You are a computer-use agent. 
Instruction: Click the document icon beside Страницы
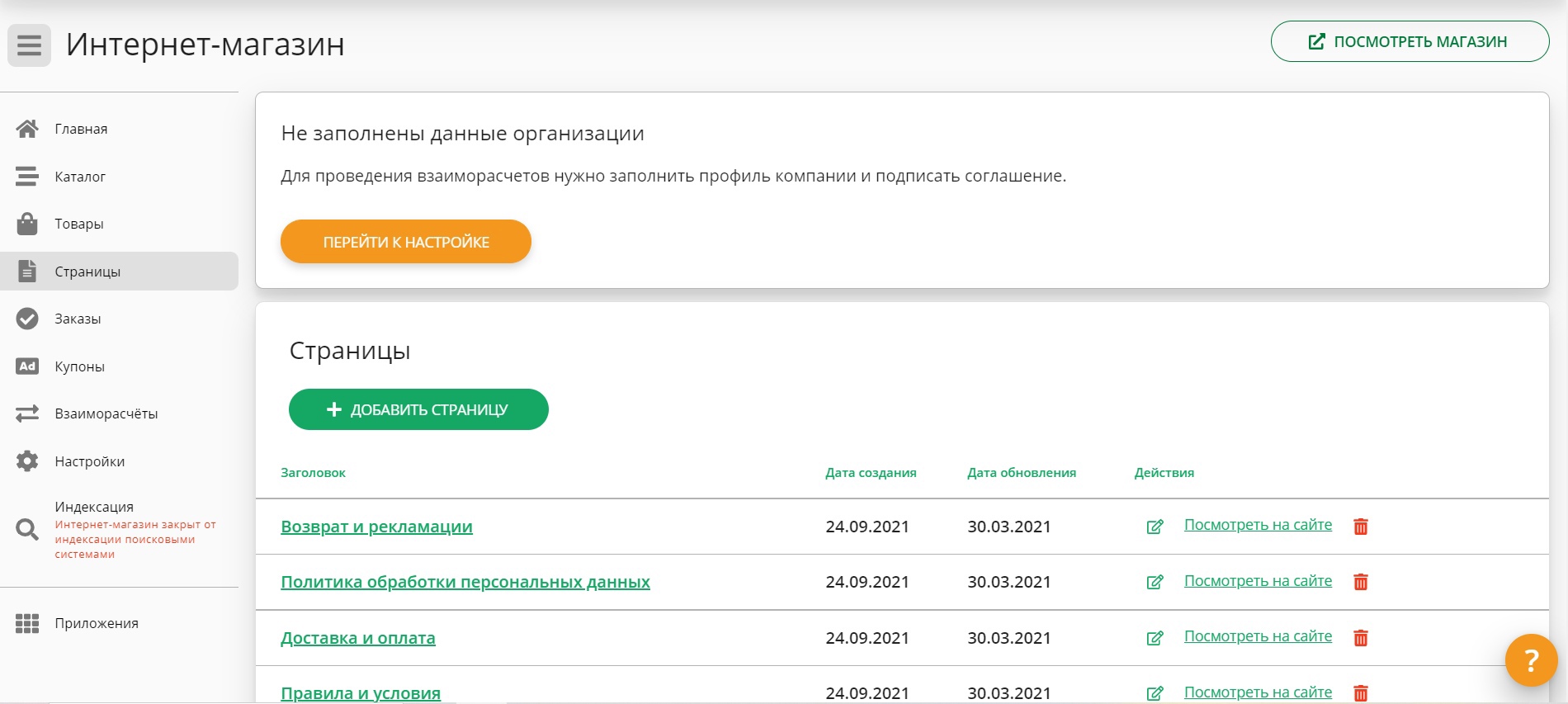coord(27,271)
